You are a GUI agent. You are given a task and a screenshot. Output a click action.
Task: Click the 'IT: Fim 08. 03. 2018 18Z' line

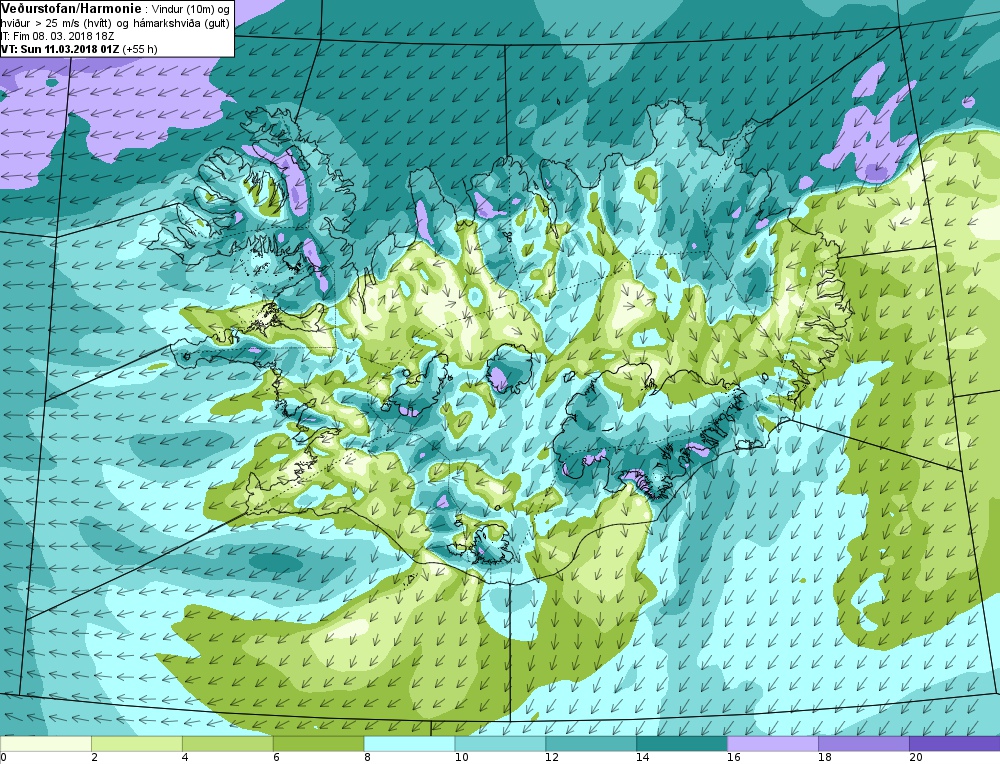57,36
